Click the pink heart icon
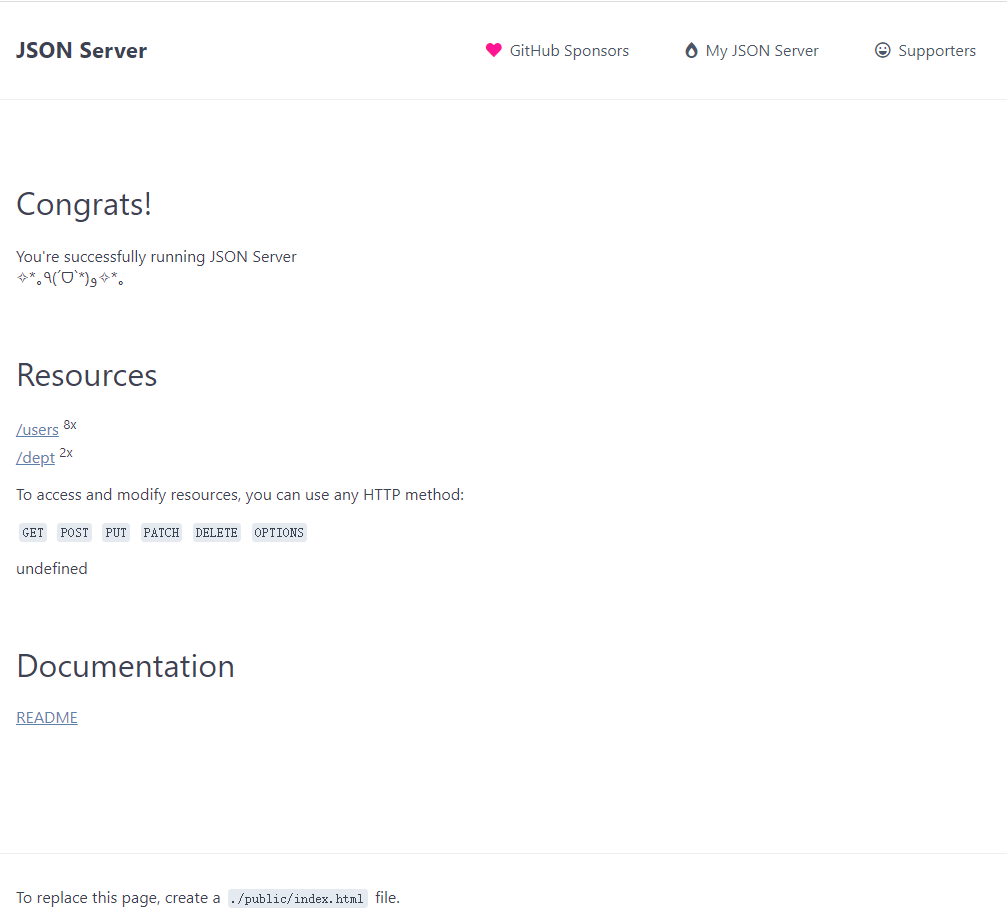This screenshot has height=919, width=1007. [493, 50]
